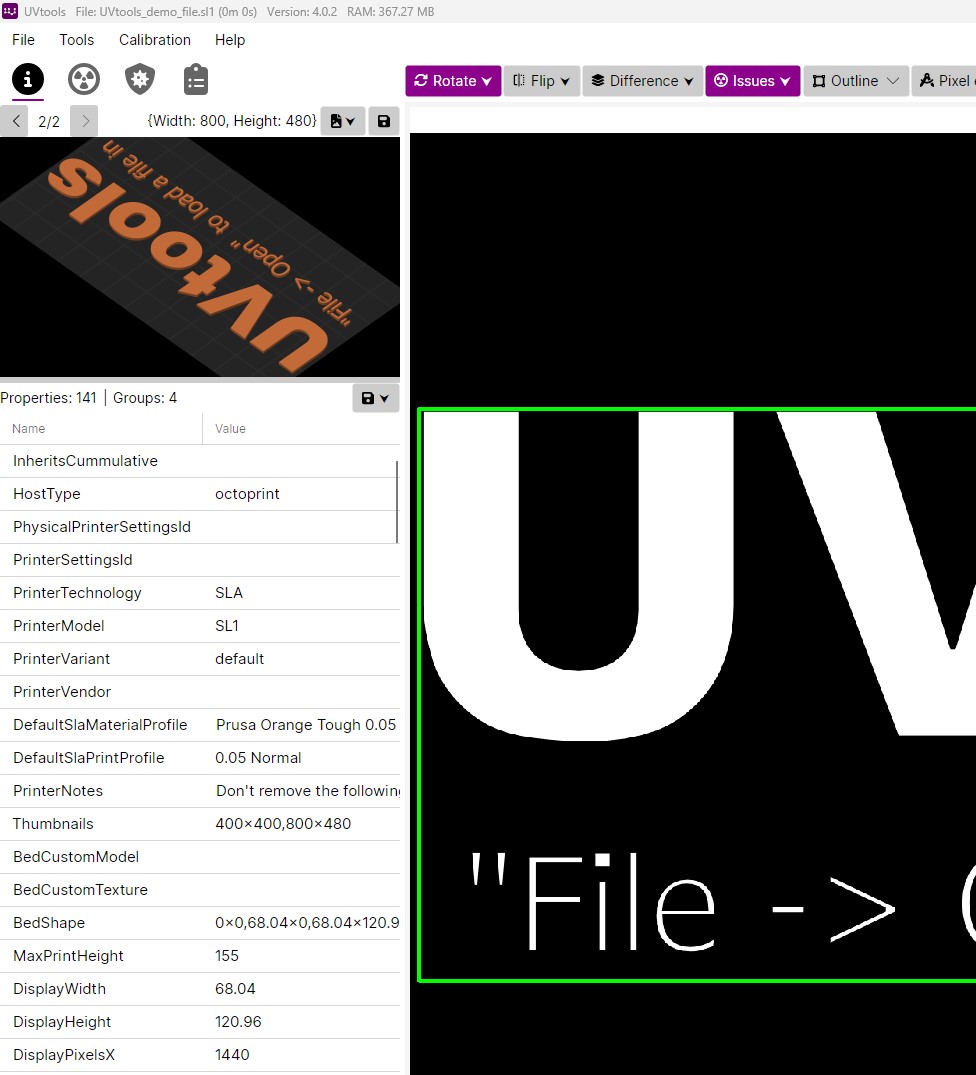The height and width of the screenshot is (1075, 976).
Task: Save the current thumbnail with the floppy icon
Action: pyautogui.click(x=384, y=121)
